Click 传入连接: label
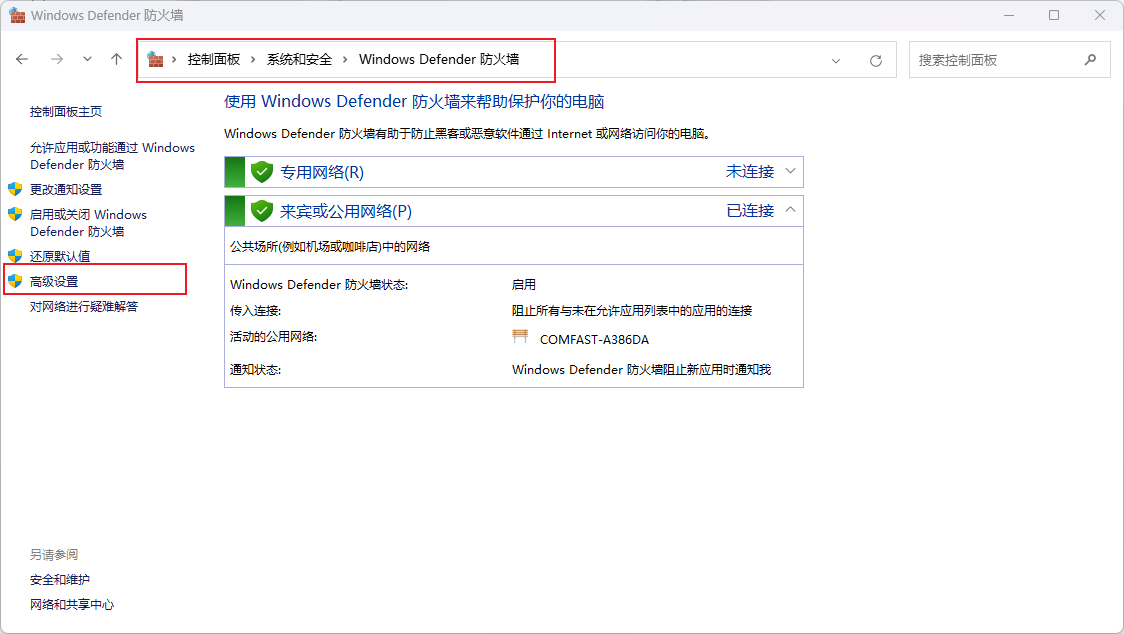 click(255, 311)
